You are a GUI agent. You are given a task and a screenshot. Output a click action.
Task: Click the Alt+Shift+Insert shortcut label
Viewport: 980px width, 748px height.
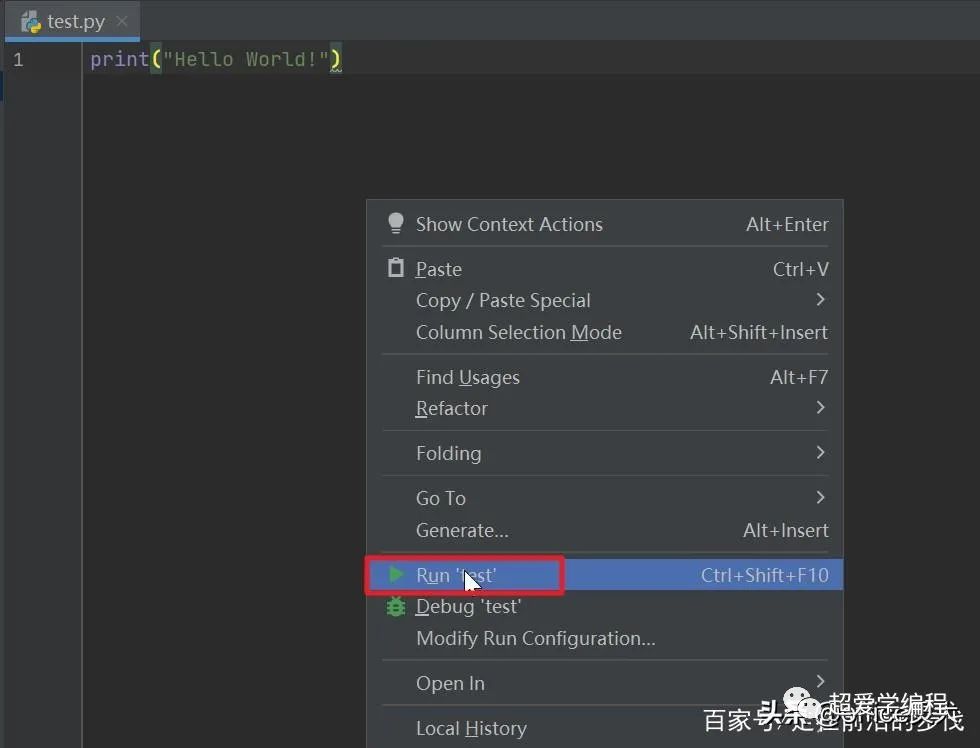759,332
